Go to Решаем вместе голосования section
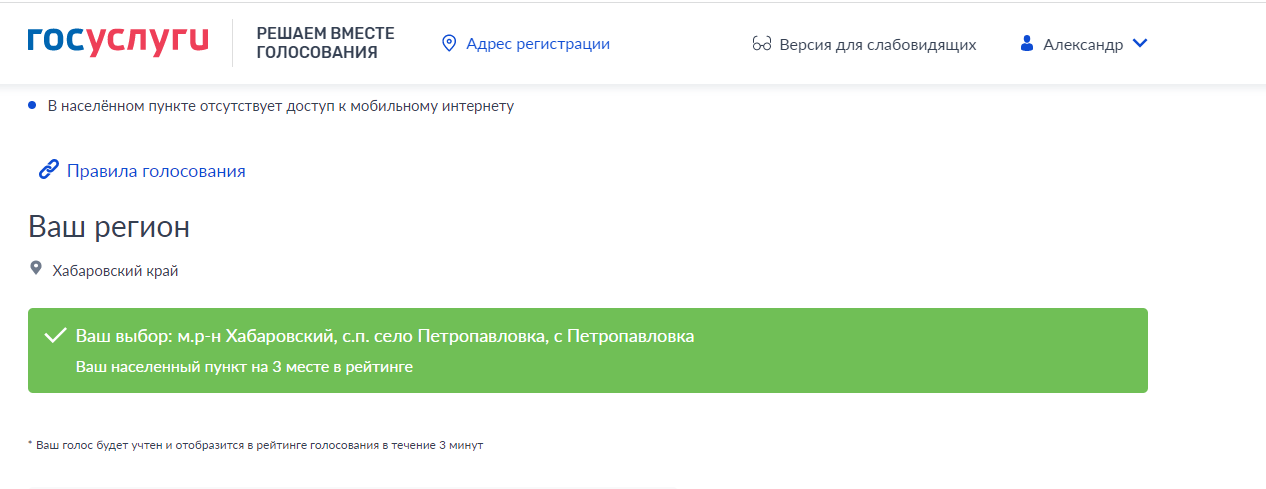 (x=325, y=43)
